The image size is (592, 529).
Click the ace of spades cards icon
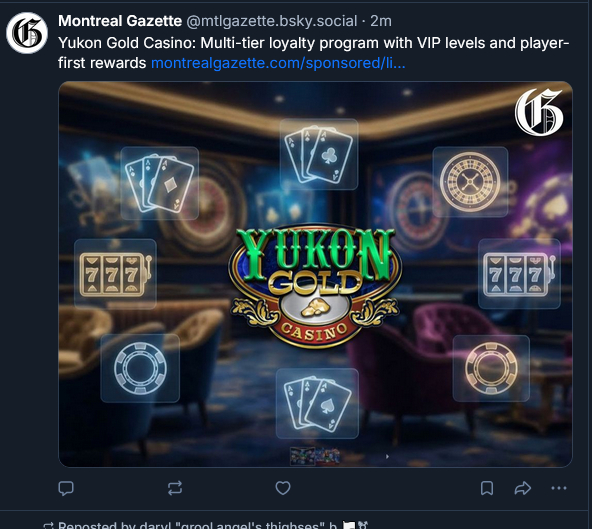[317, 403]
